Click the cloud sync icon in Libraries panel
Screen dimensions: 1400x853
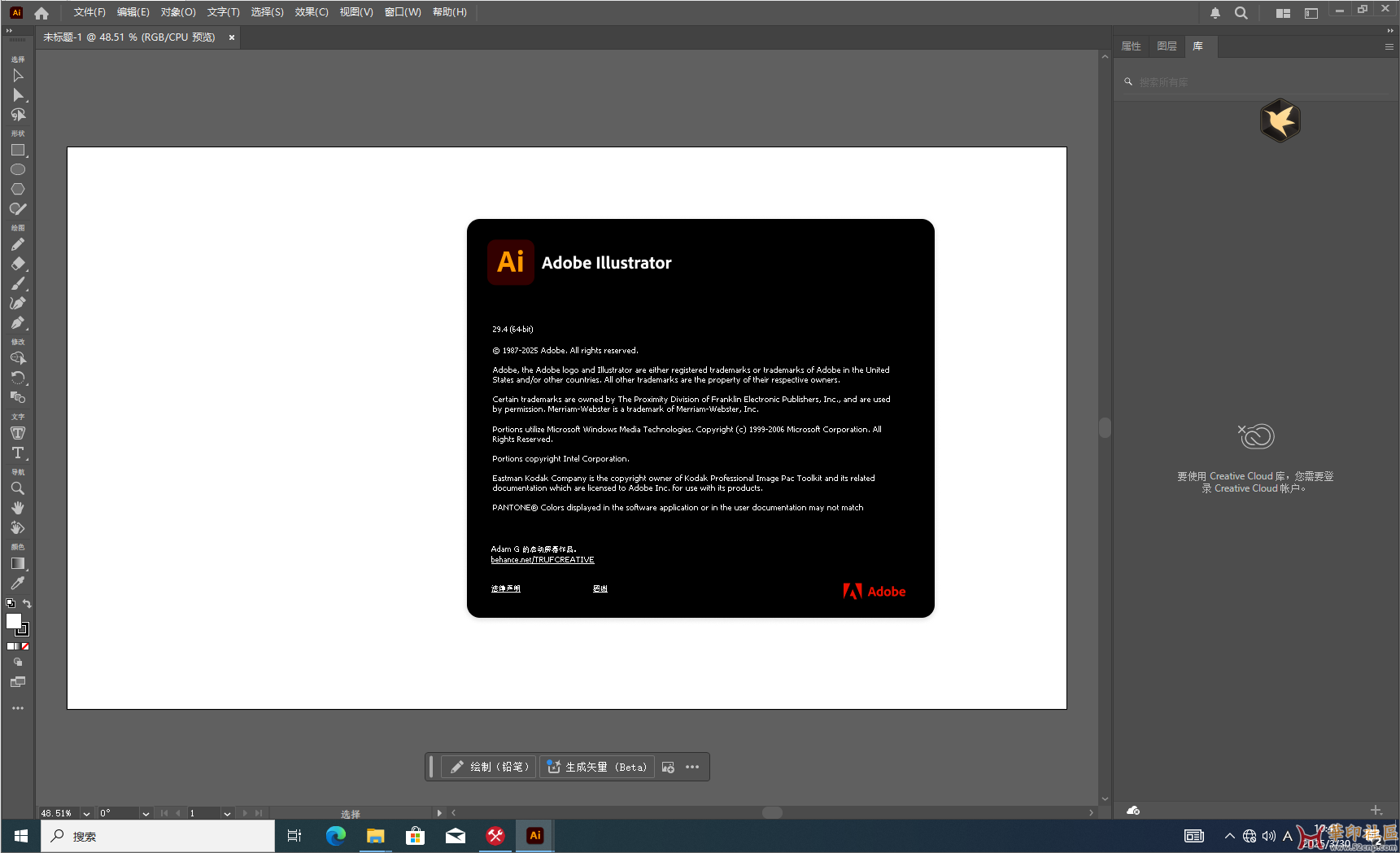click(x=1133, y=810)
